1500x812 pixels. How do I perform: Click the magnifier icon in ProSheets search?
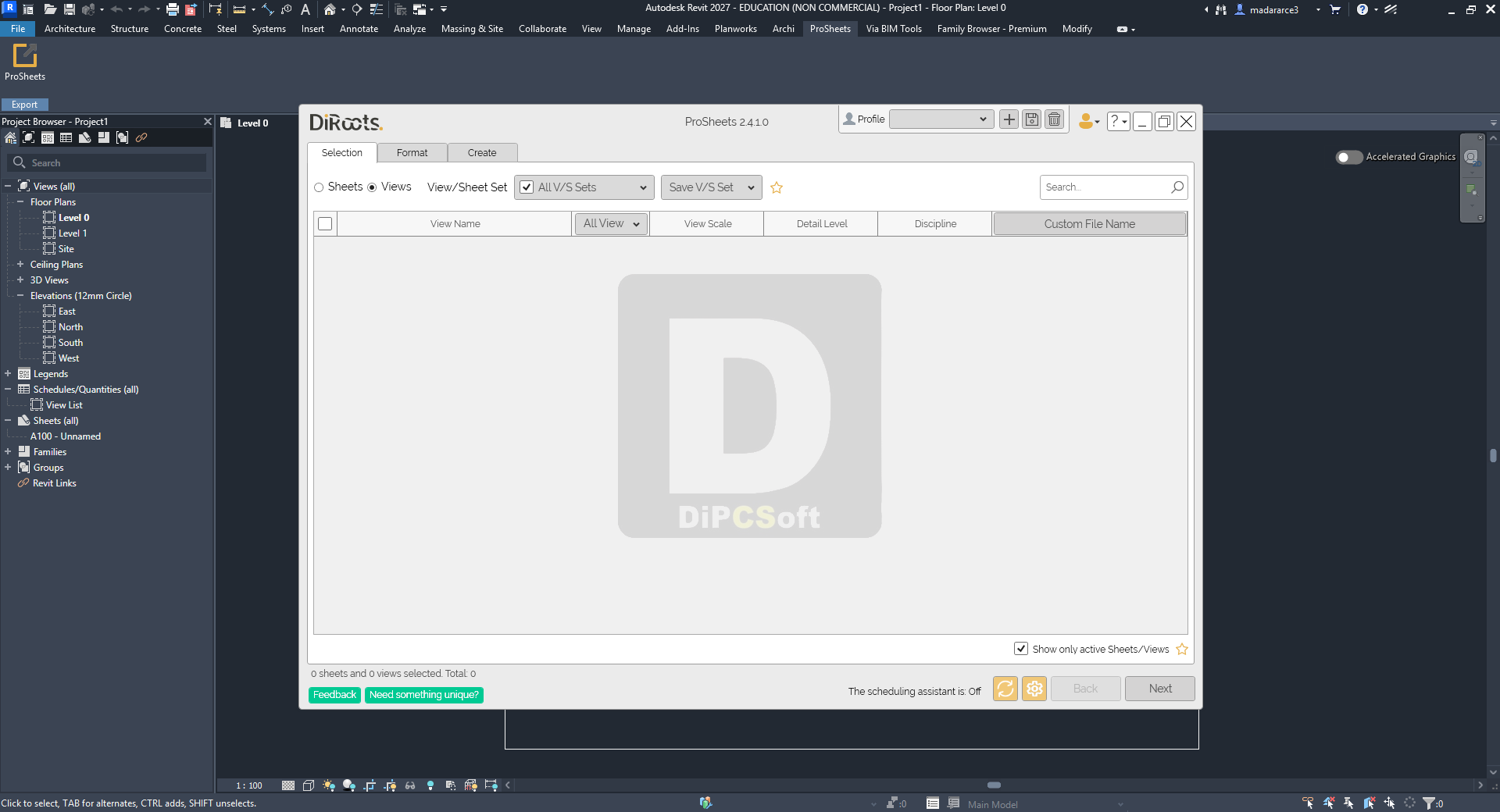click(1177, 187)
